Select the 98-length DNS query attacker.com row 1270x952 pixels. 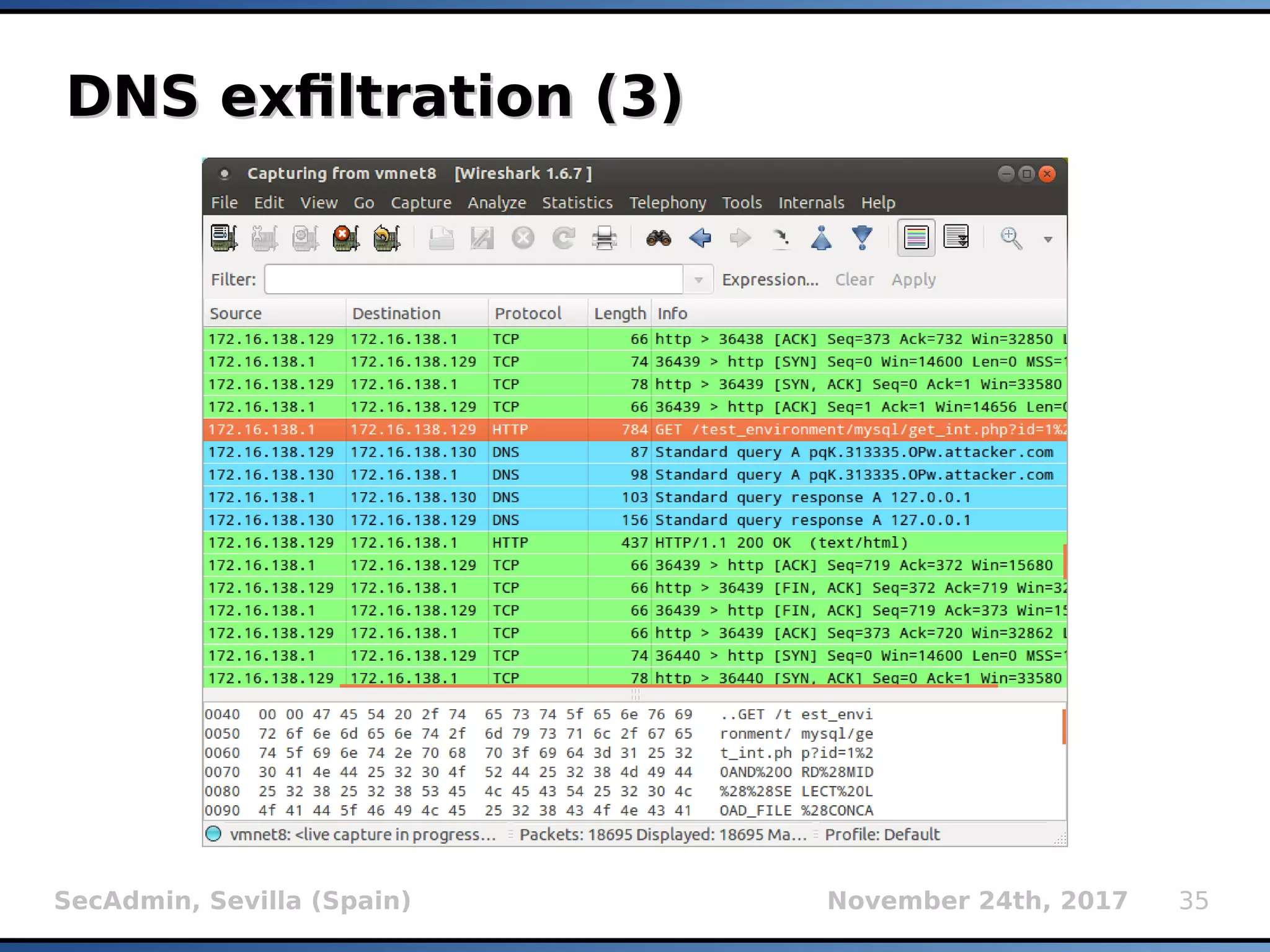tap(635, 475)
